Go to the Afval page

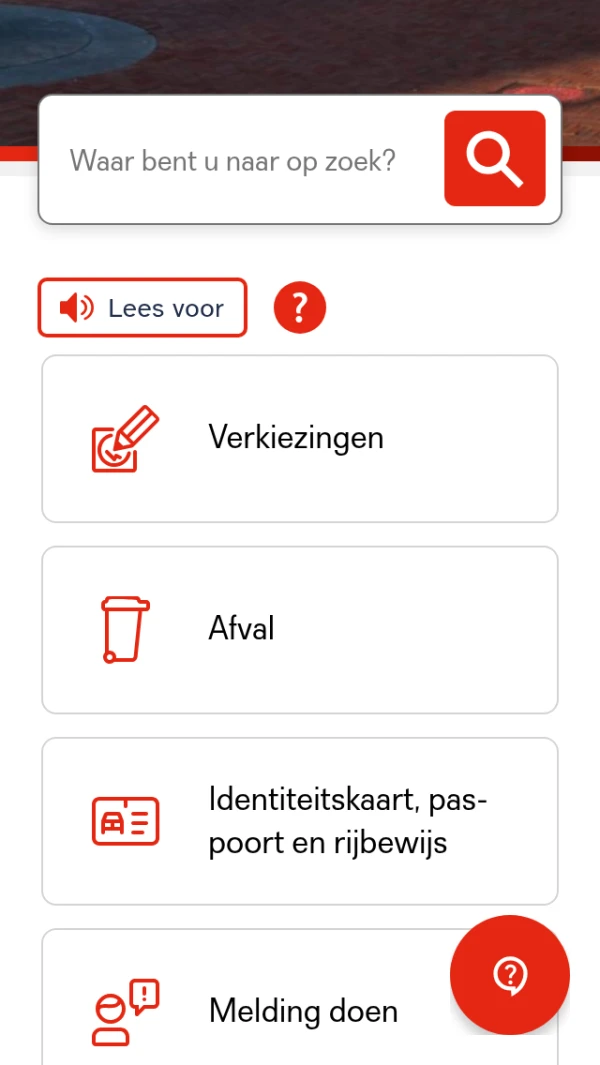[x=241, y=628]
